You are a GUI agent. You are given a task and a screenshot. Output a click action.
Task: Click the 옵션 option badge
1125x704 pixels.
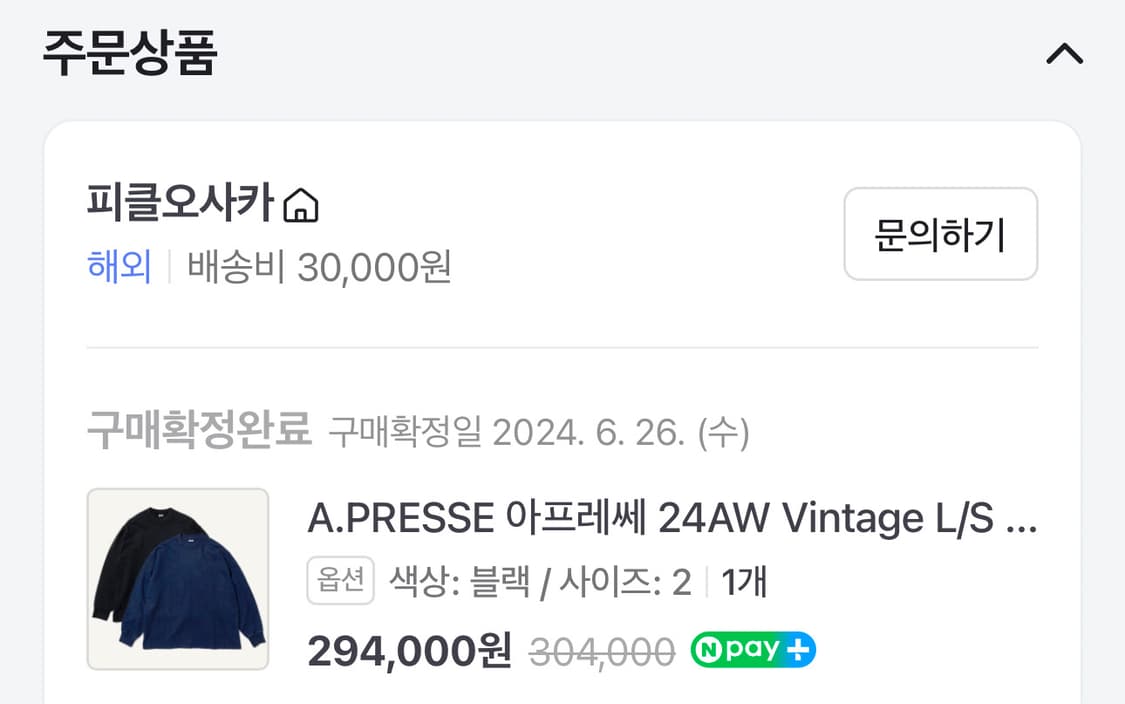point(340,580)
